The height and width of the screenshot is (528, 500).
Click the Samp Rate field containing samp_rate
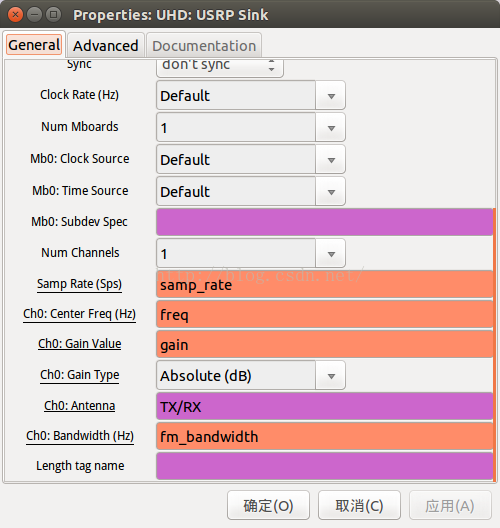click(x=325, y=285)
